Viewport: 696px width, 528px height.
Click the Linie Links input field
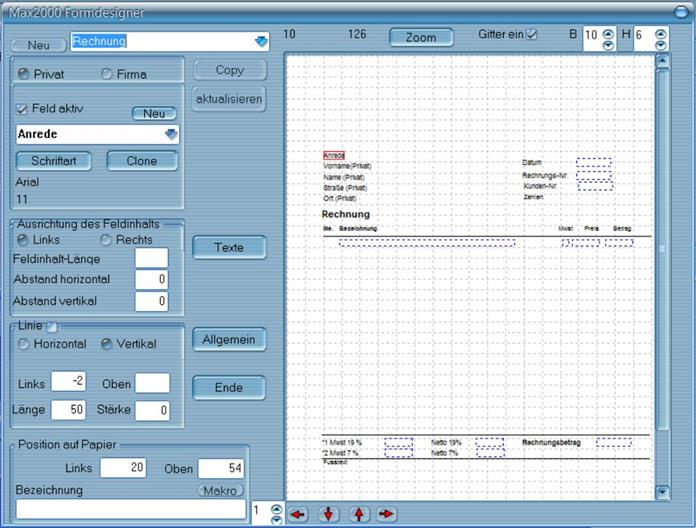point(68,381)
